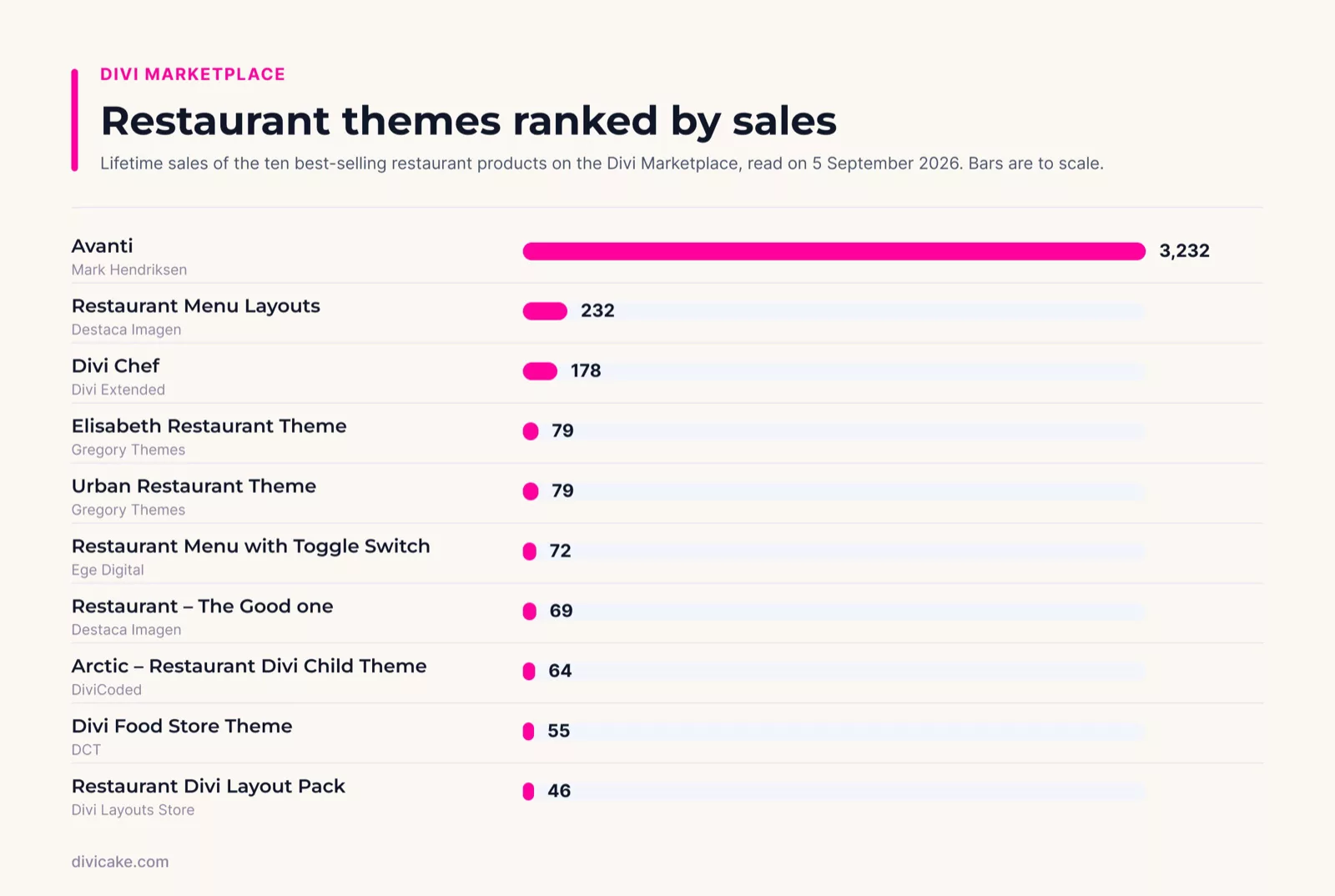Select Divi Food Store Theme title
1335x896 pixels.
click(x=182, y=727)
